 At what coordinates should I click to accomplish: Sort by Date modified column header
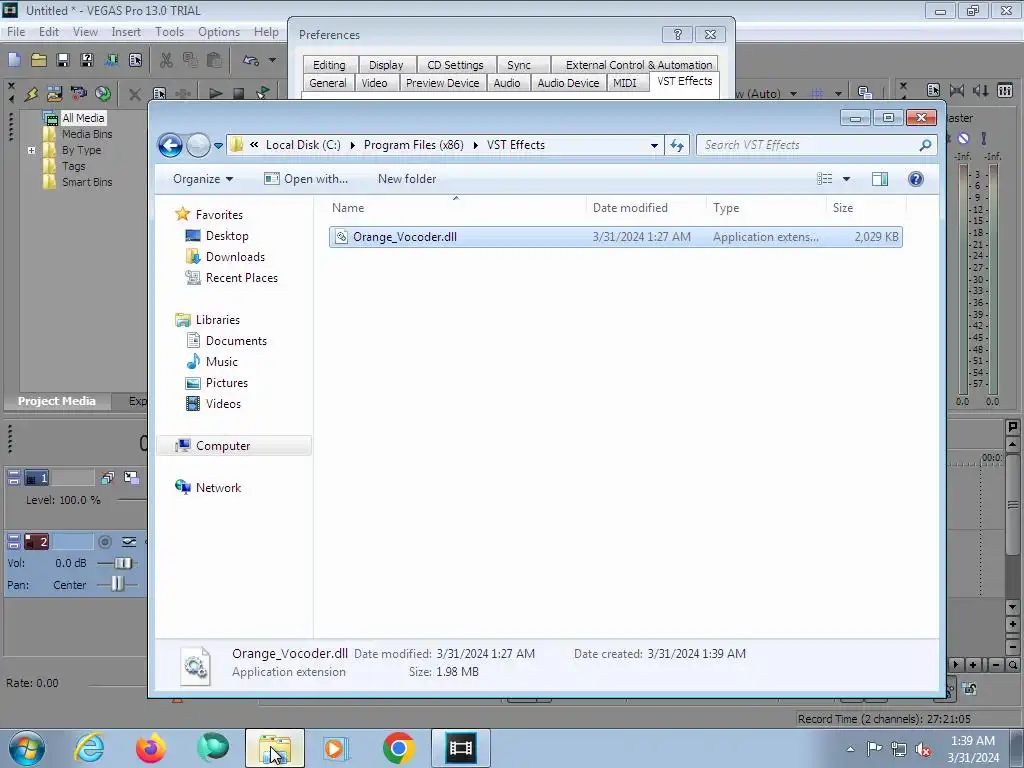click(630, 208)
